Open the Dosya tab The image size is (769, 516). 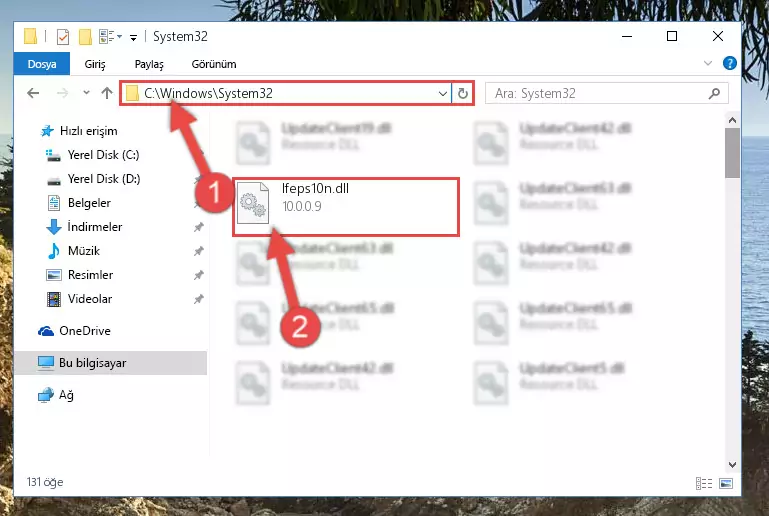click(x=42, y=64)
